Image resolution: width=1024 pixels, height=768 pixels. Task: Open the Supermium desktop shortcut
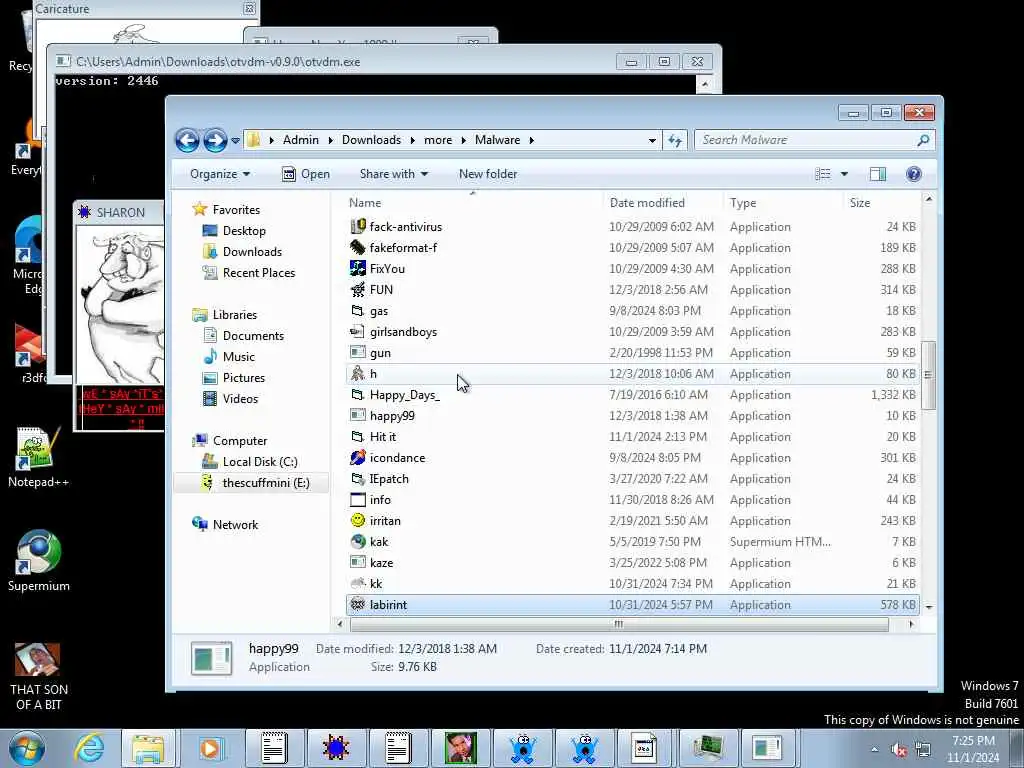(x=39, y=560)
